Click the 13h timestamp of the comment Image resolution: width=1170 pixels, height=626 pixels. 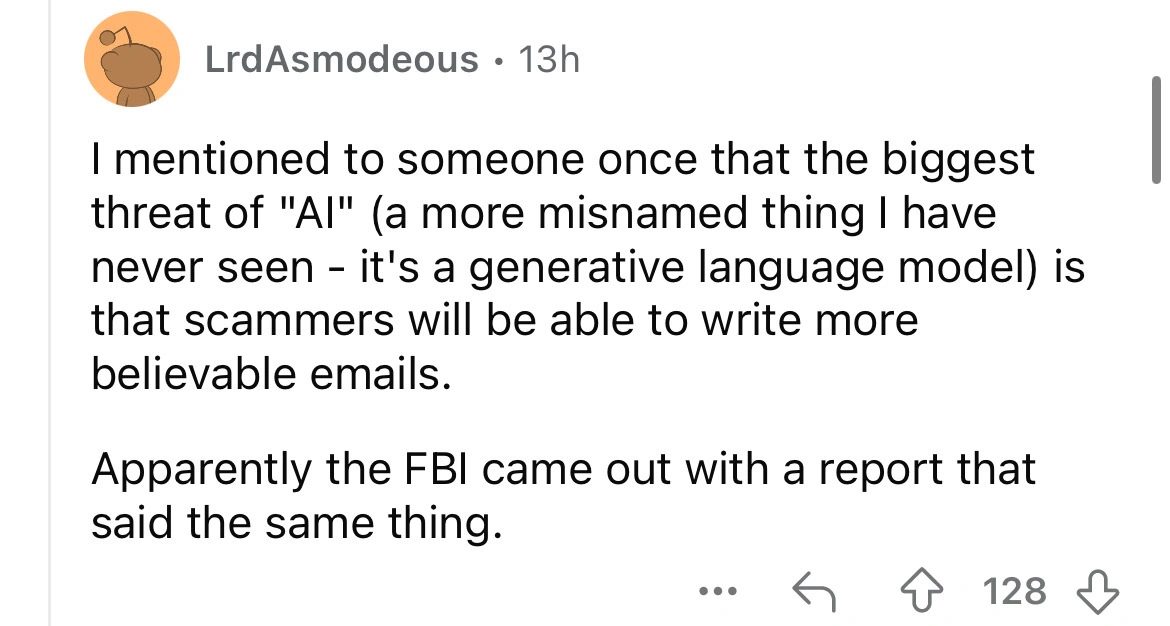[550, 60]
